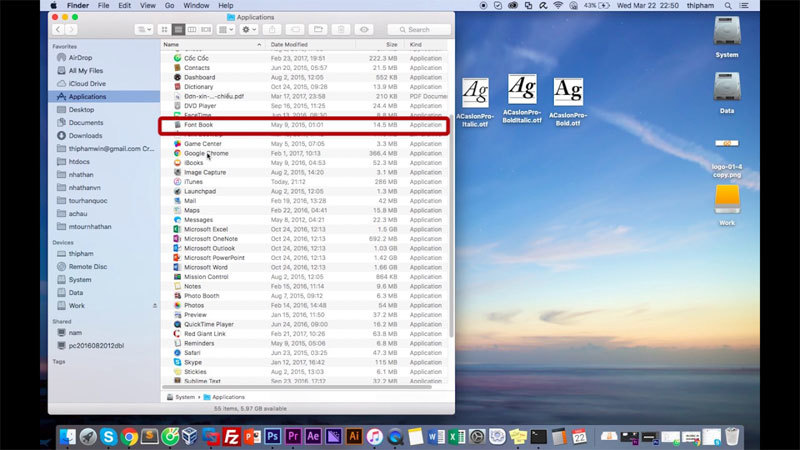Viewport: 800px width, 450px height.
Task: Select Downloads in the Favorites sidebar
Action: point(85,135)
